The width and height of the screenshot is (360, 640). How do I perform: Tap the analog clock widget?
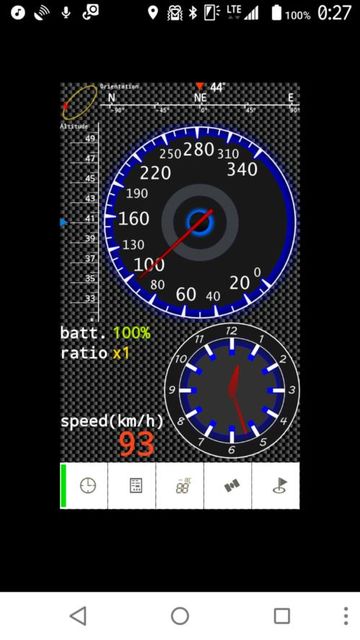[232, 391]
